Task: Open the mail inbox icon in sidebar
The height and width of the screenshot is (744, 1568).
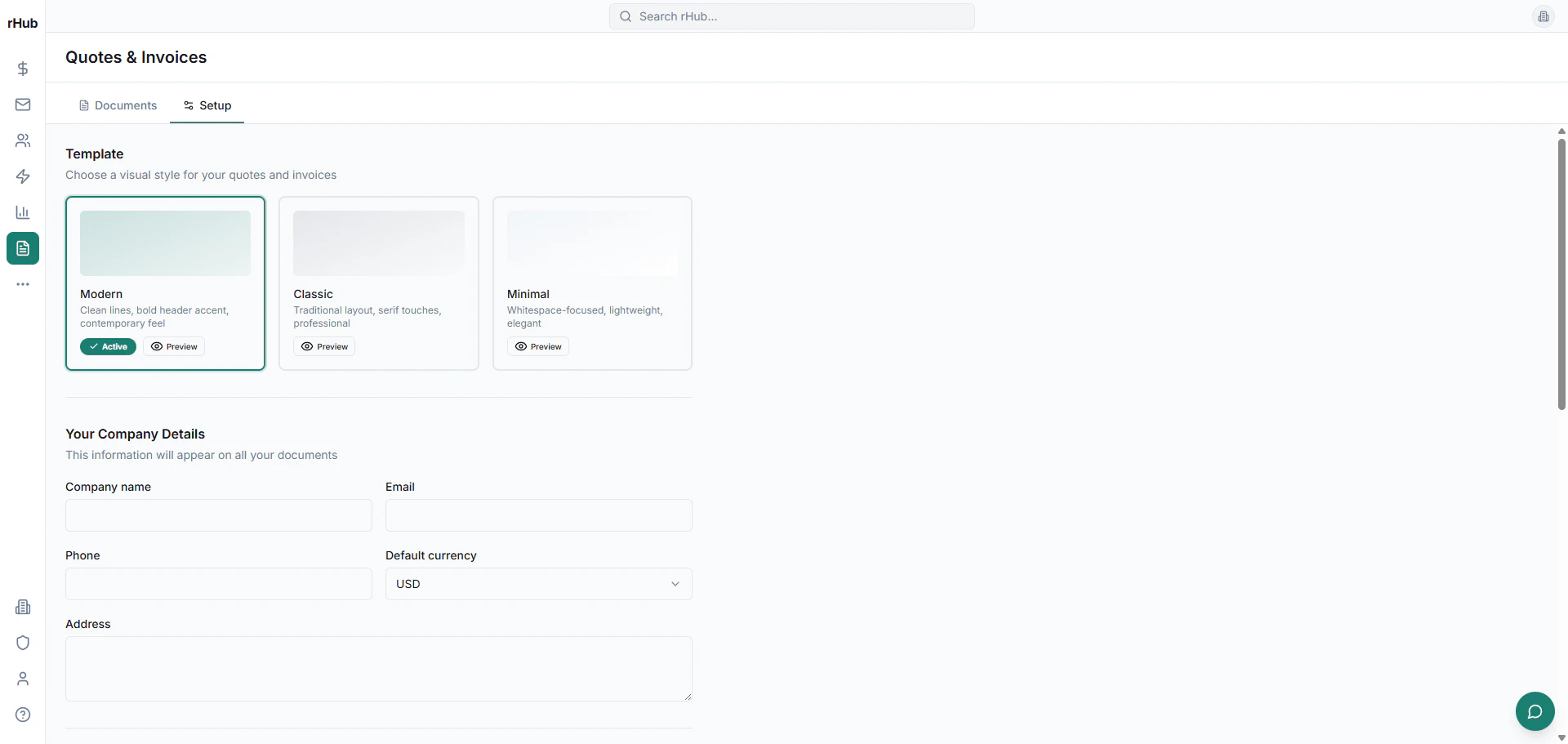Action: pos(22,104)
